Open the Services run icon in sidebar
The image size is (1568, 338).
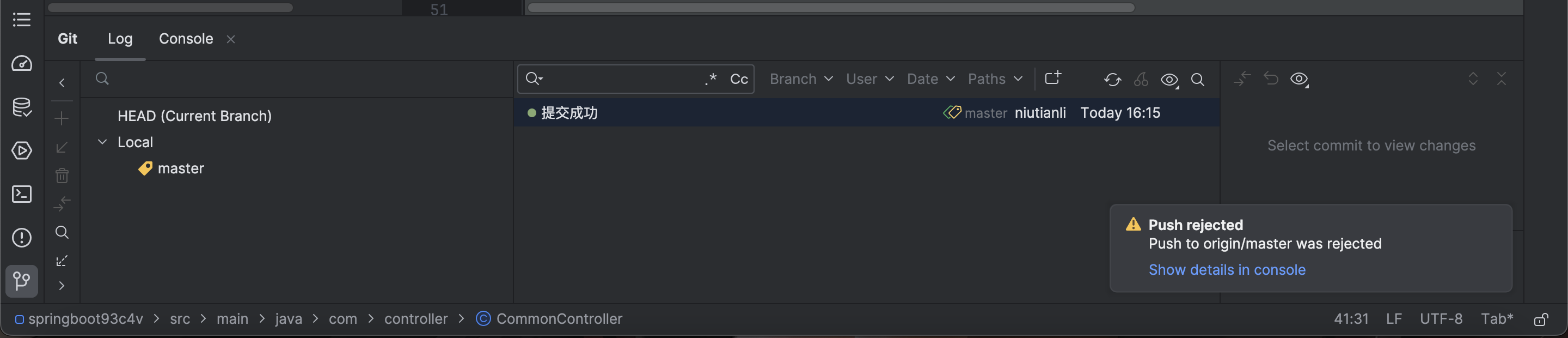pyautogui.click(x=22, y=150)
